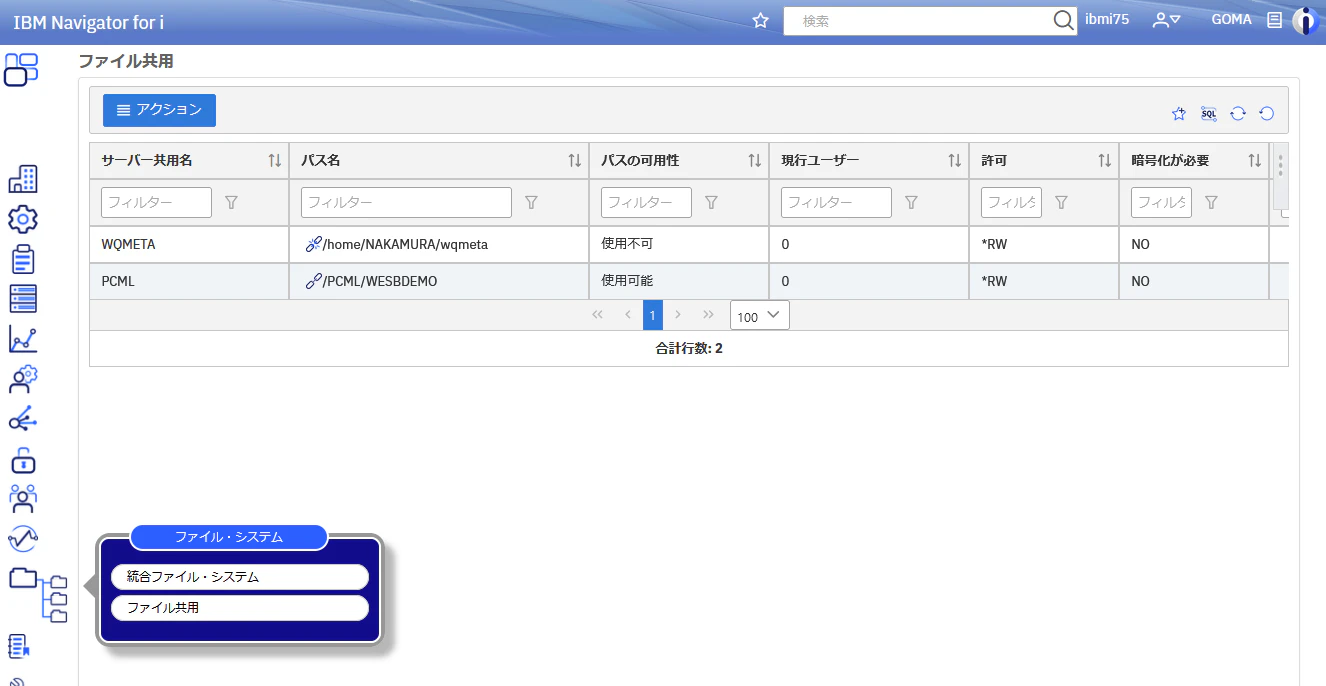Select ファイル共用 in the flyout menu
Screen dimensions: 1326x686
coord(240,607)
